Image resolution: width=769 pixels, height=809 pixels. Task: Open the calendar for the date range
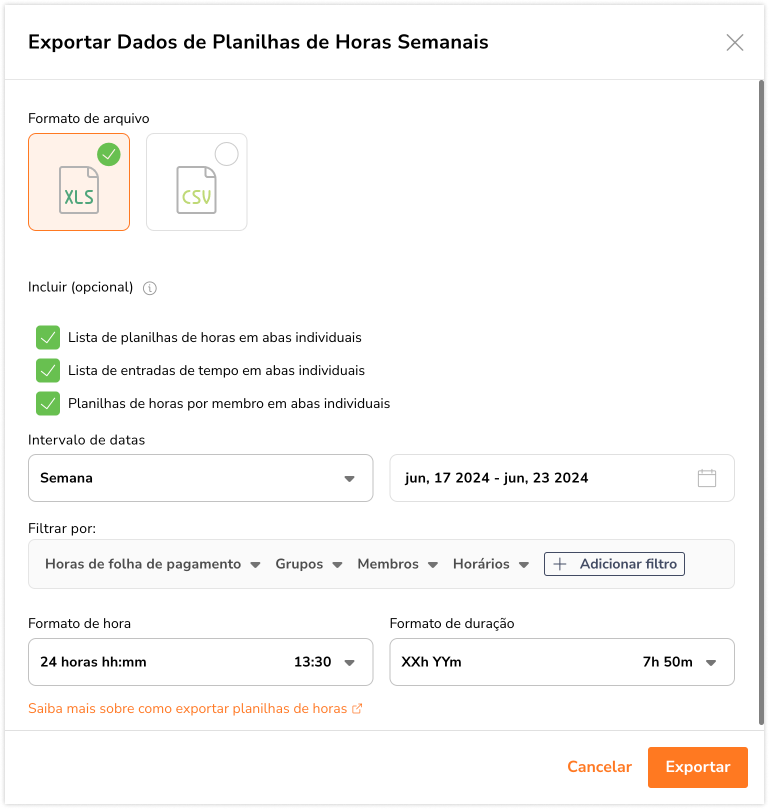[x=707, y=478]
